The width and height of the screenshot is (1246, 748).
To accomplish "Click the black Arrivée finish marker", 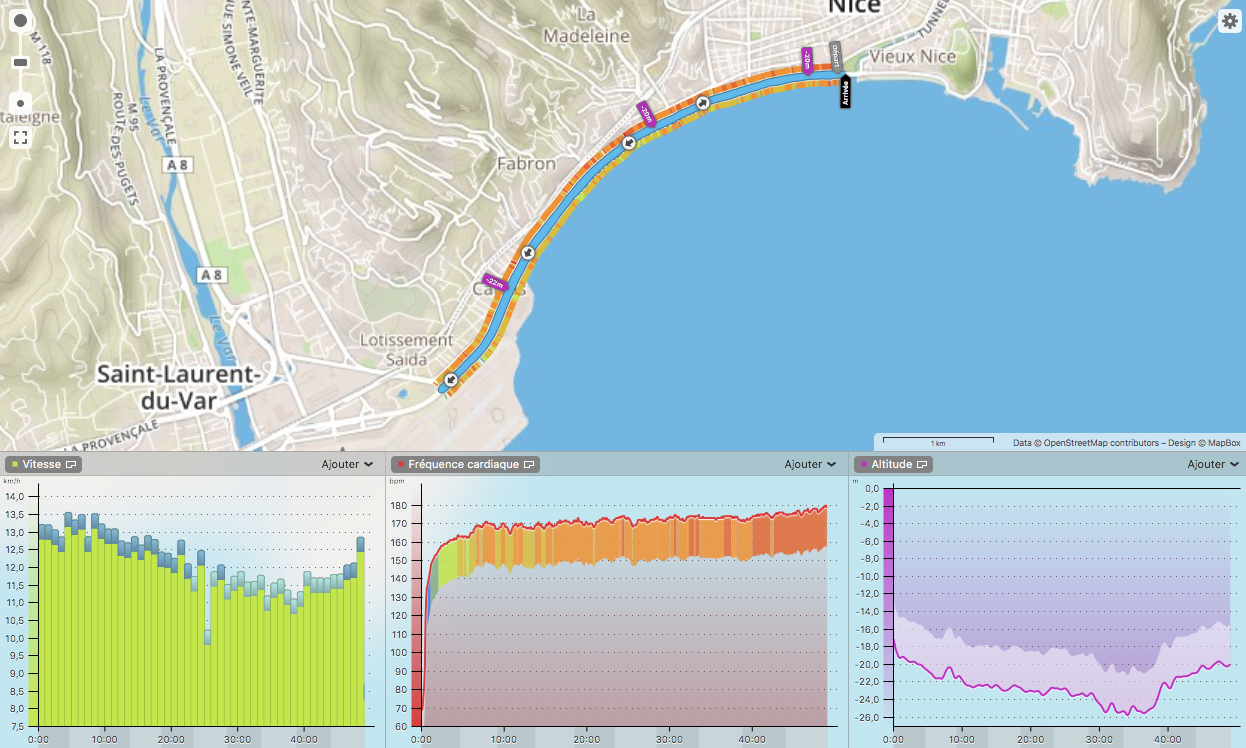I will click(x=845, y=92).
